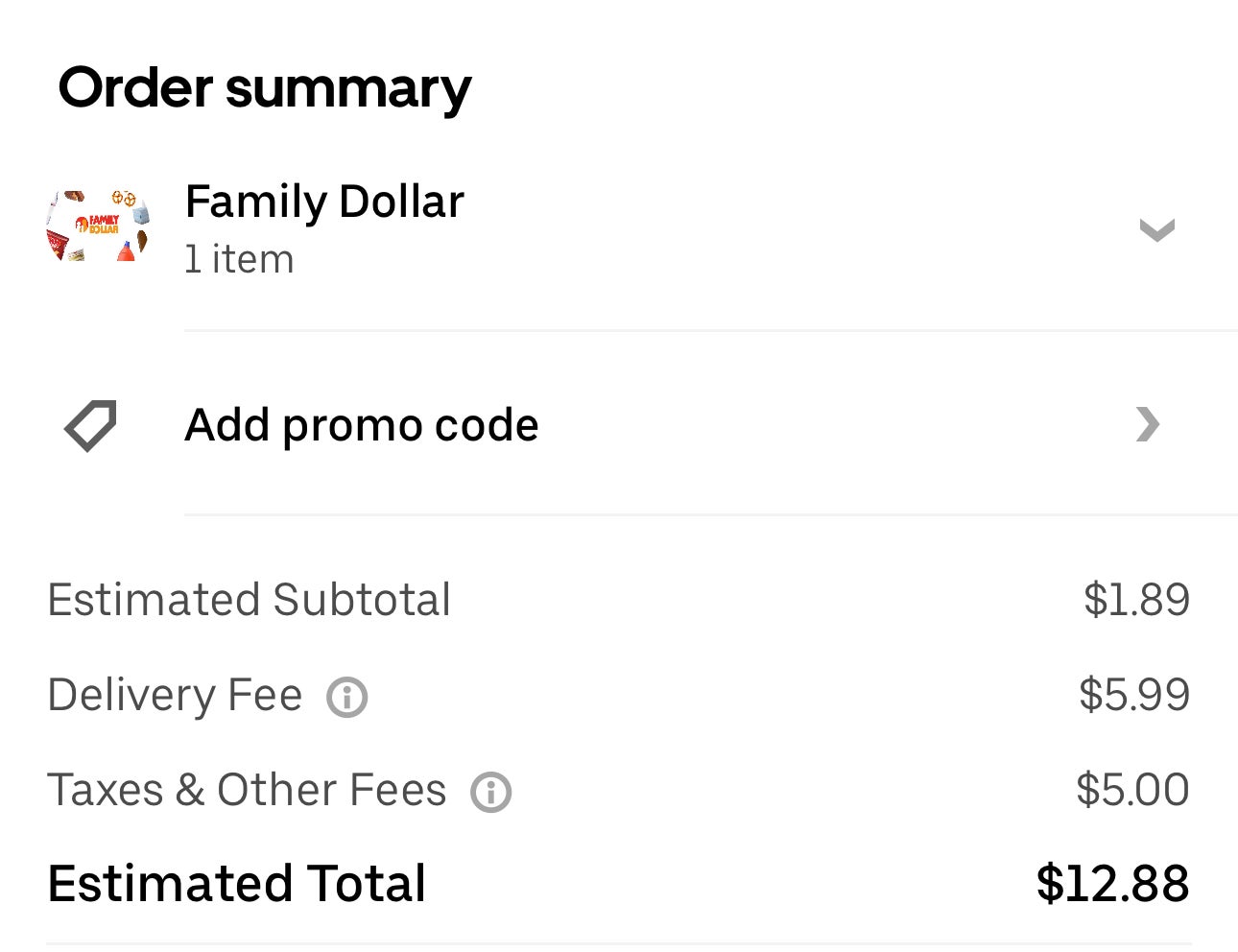Click the Order summary heading
Screen dimensions: 1238x952
[x=264, y=88]
